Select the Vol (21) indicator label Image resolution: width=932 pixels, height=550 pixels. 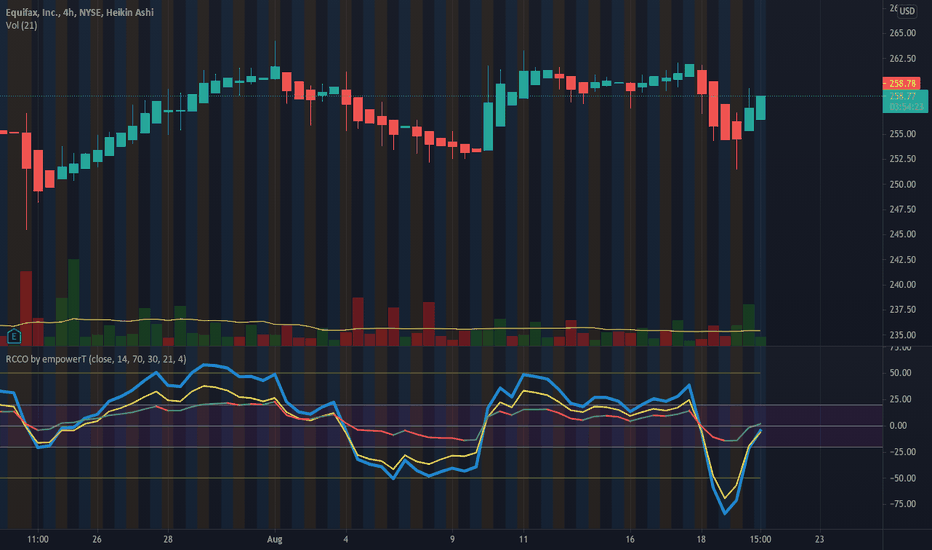pyautogui.click(x=21, y=25)
